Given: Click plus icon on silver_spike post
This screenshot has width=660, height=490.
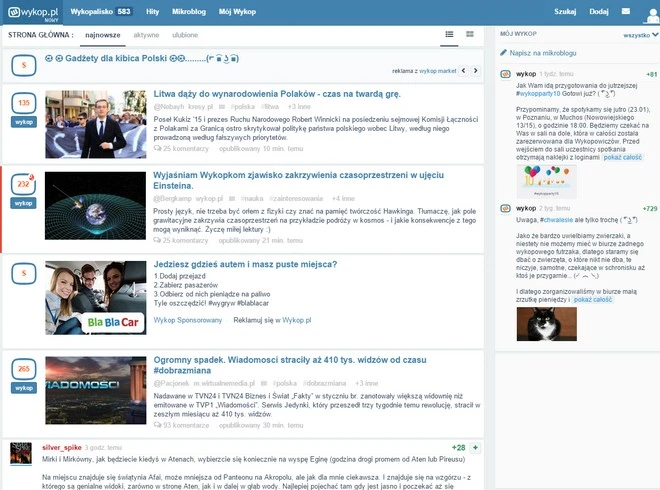Looking at the screenshot, I should [476, 447].
